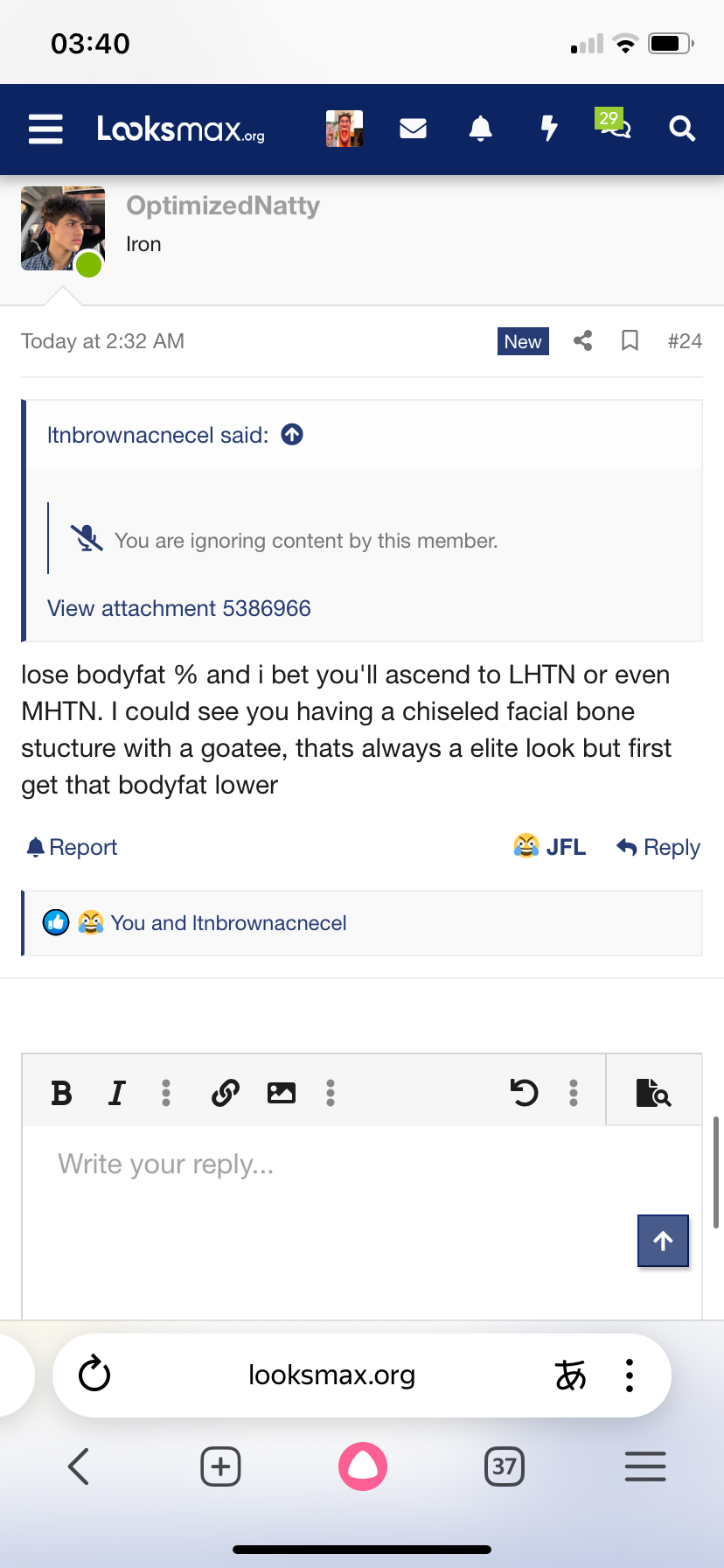Open View attachment 5386966 link
The height and width of the screenshot is (1568, 724).
click(x=179, y=608)
